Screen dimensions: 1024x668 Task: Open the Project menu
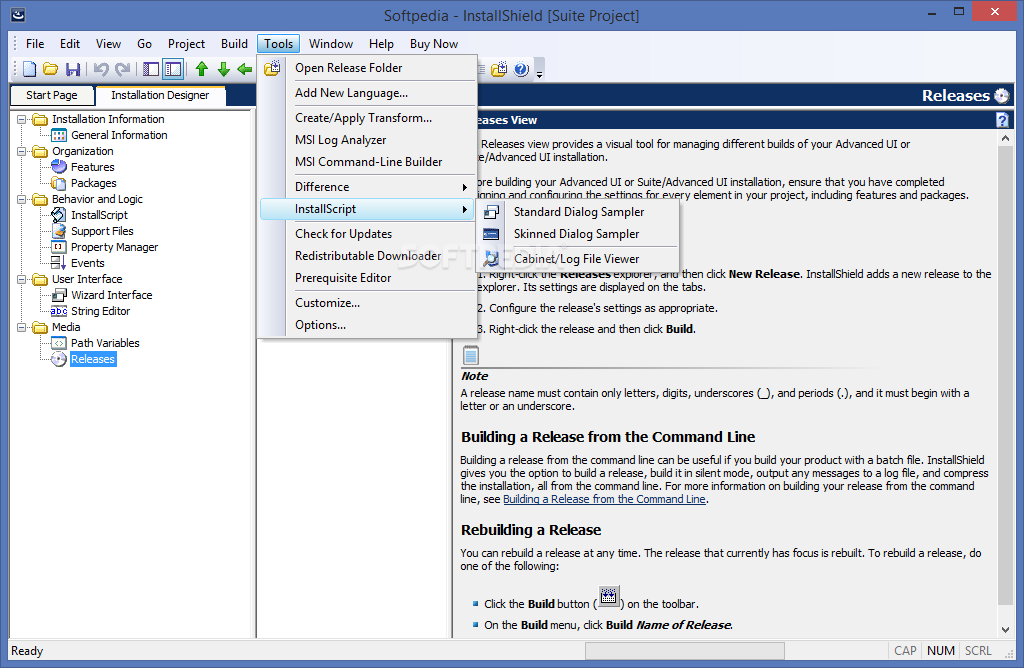(x=186, y=44)
